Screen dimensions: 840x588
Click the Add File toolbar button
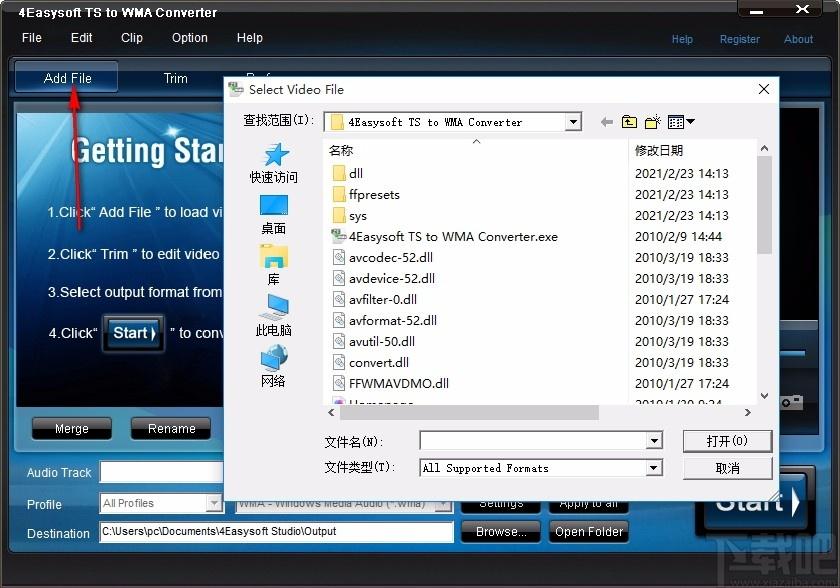[67, 78]
